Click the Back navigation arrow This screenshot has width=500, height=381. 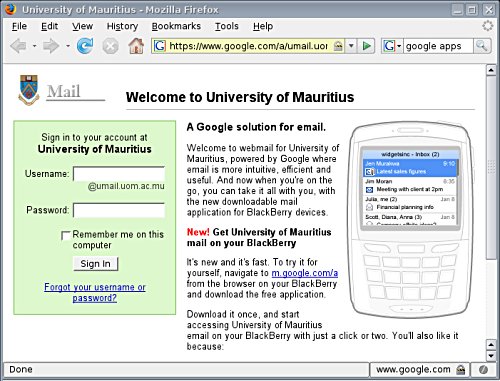18,46
